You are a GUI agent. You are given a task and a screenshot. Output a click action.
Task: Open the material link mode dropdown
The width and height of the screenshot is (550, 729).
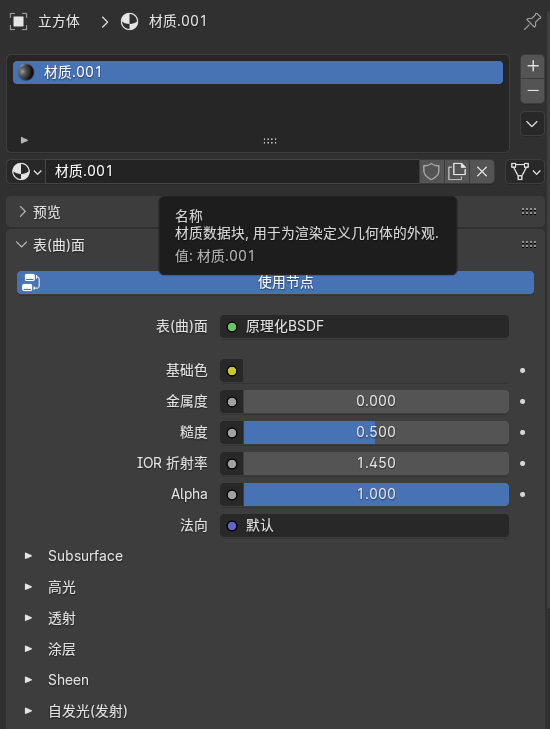click(x=525, y=172)
